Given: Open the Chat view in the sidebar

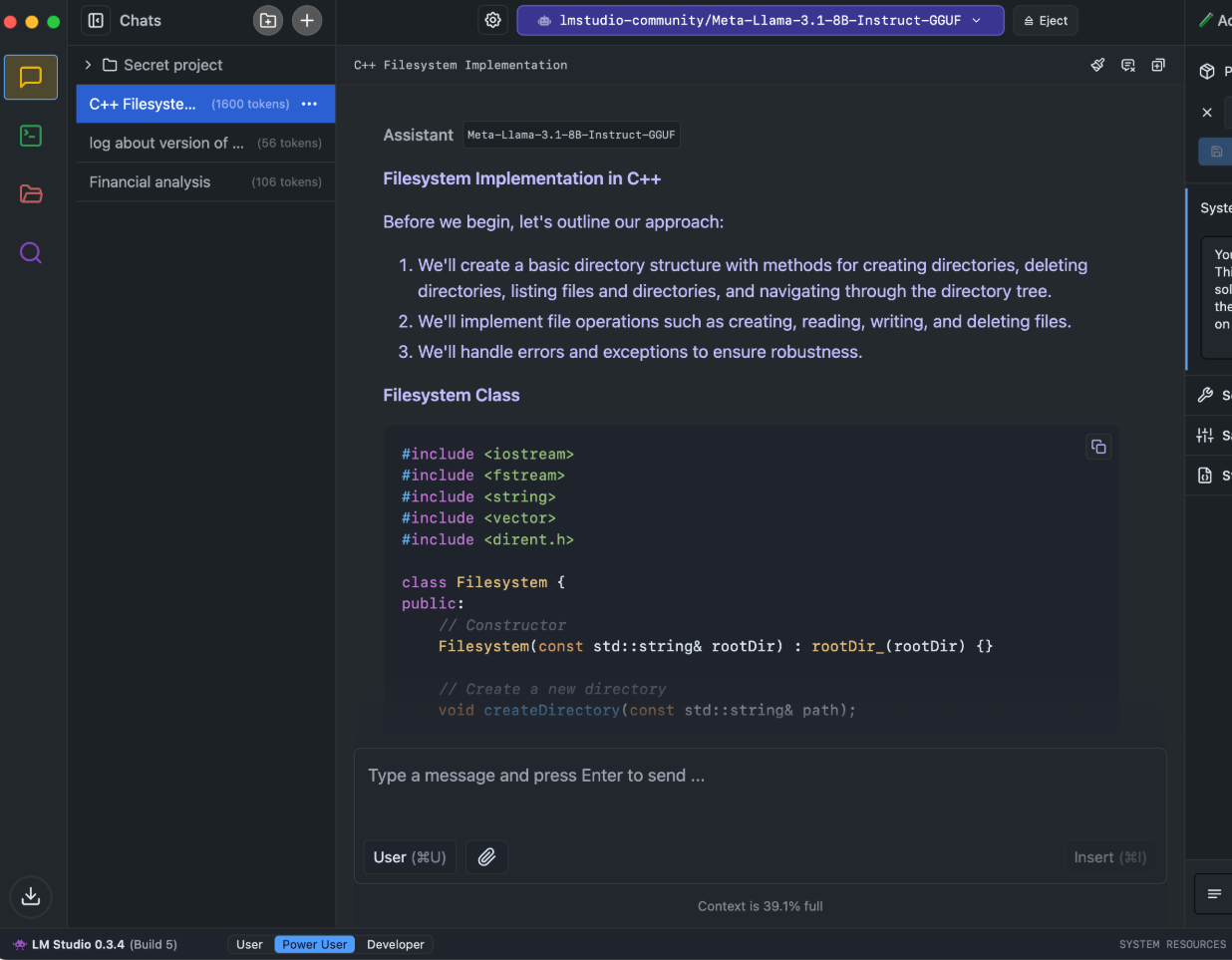Looking at the screenshot, I should point(31,77).
